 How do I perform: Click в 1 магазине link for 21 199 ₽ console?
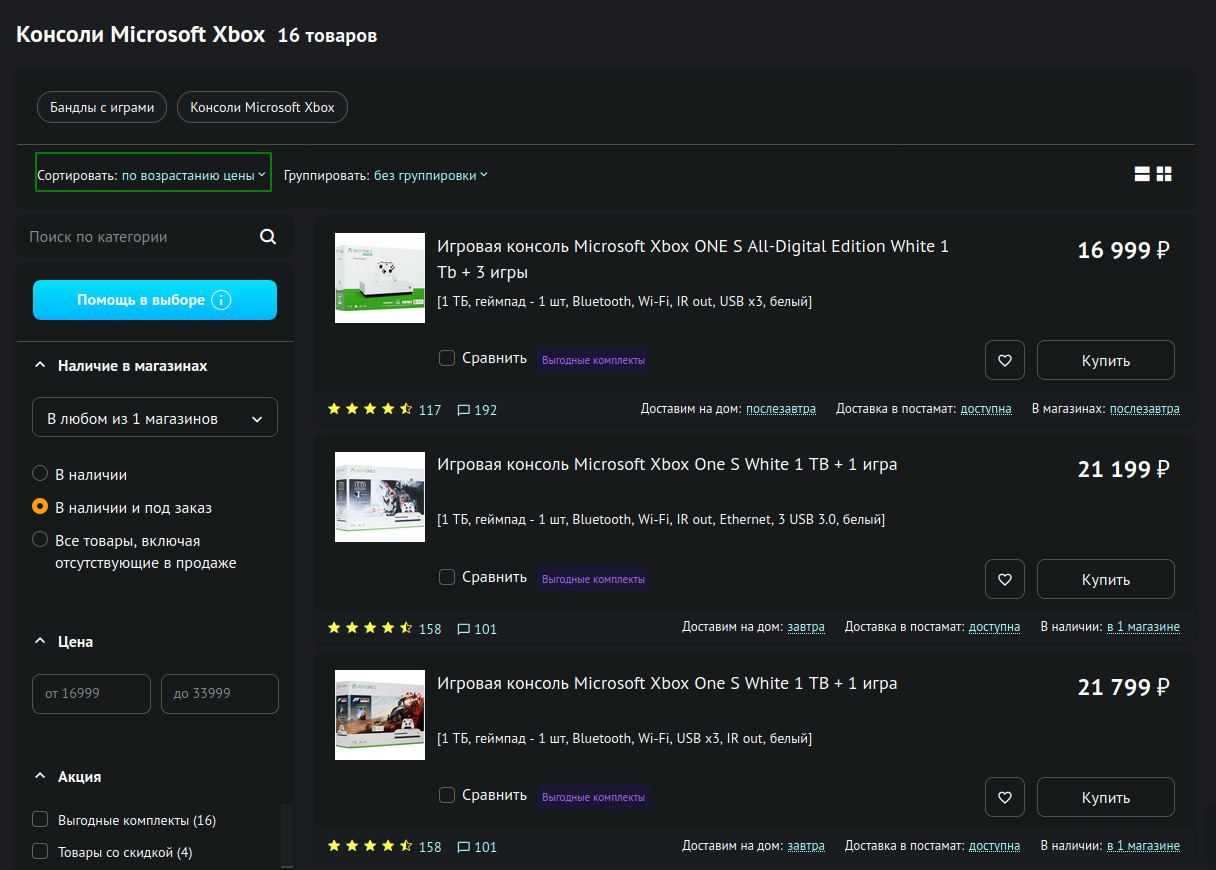click(x=1143, y=627)
